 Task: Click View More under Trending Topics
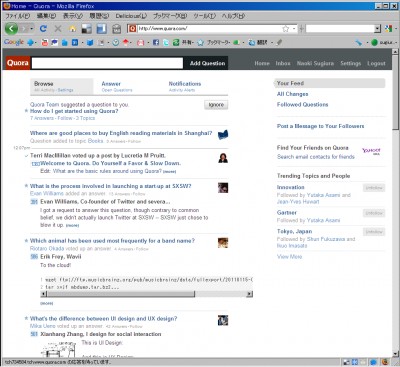tap(289, 257)
